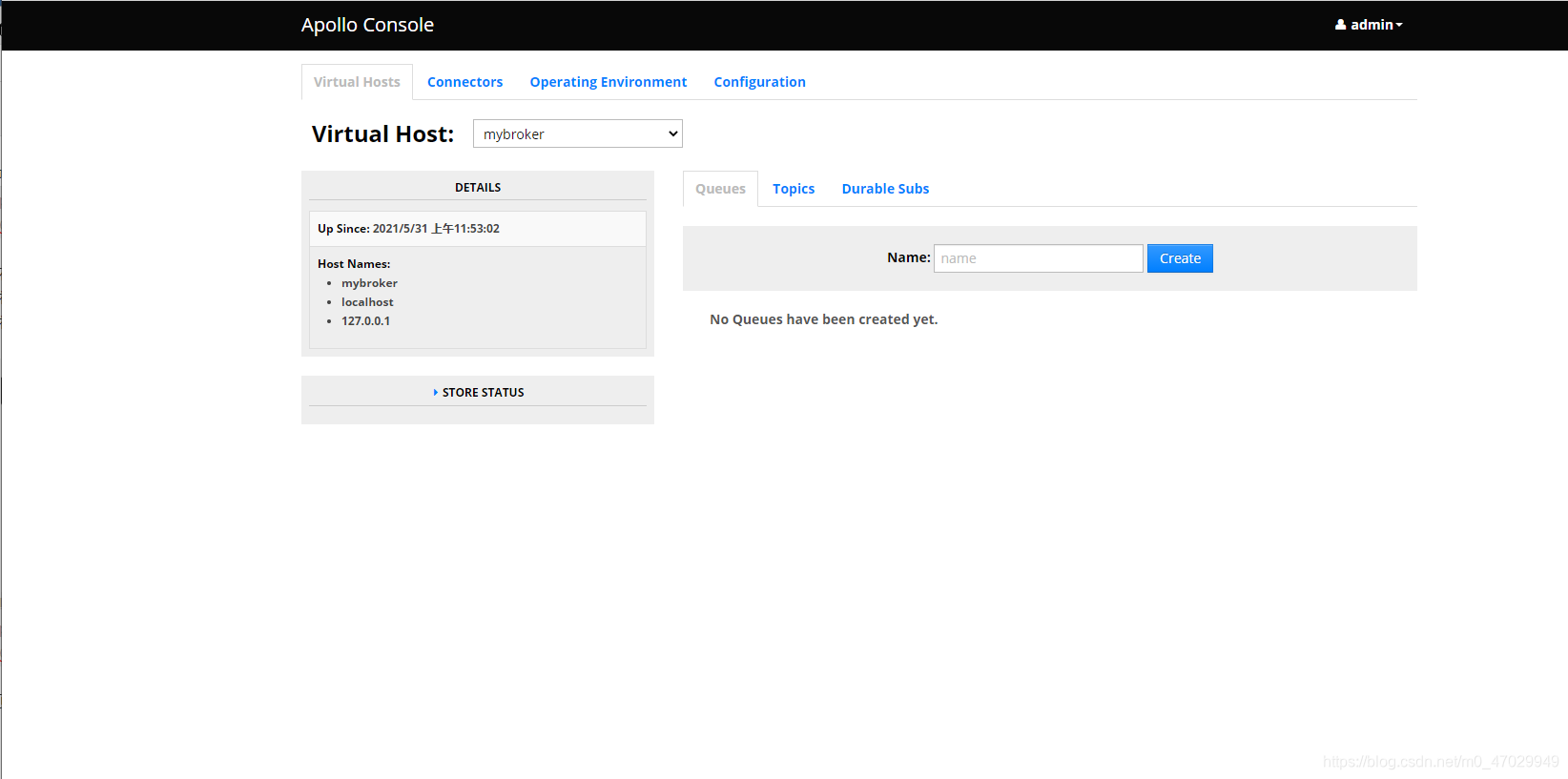Click the 'localhost' host name entry
Image resolution: width=1568 pixels, height=779 pixels.
[367, 302]
